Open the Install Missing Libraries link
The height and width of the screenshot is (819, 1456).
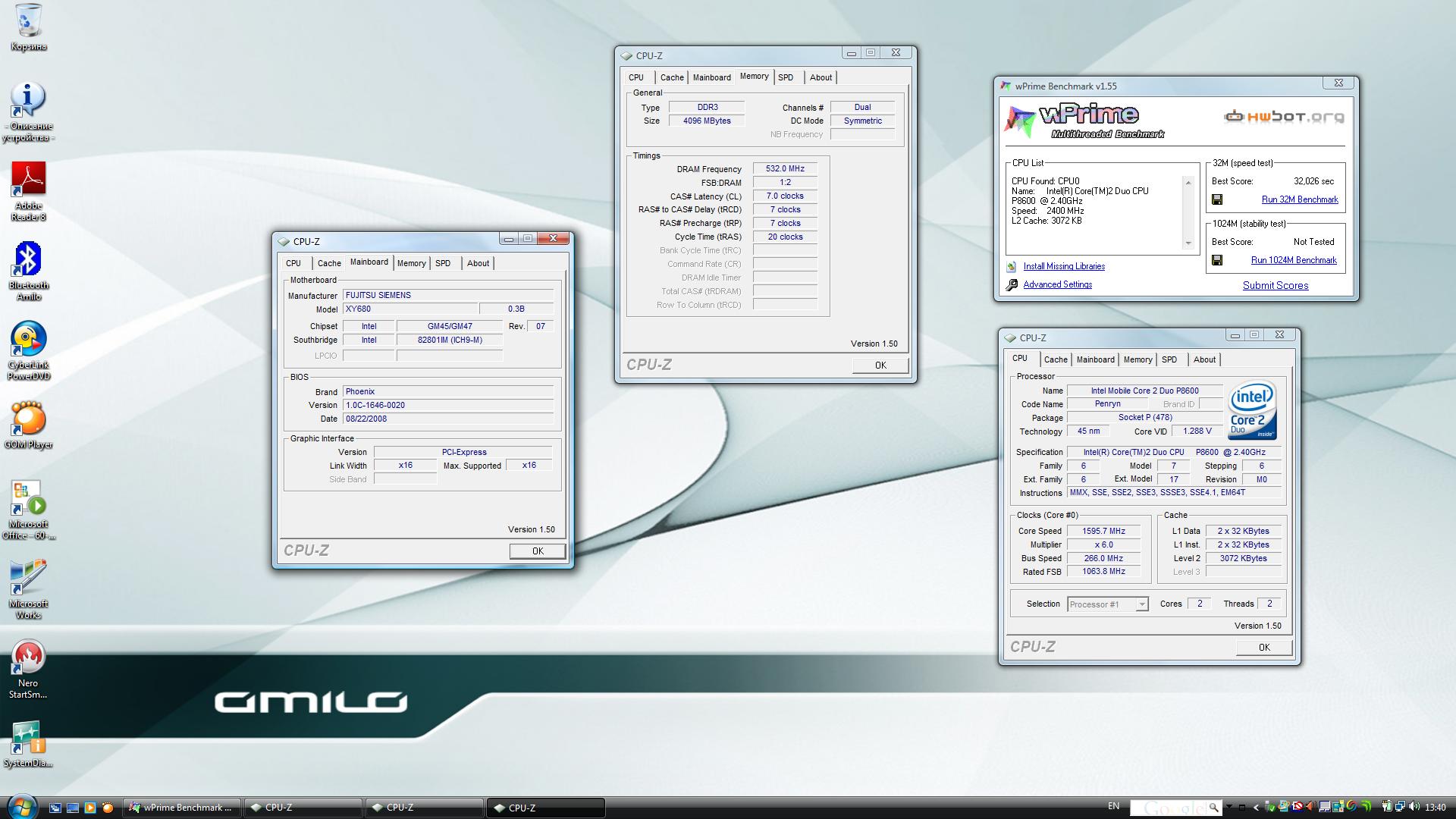tap(1064, 267)
